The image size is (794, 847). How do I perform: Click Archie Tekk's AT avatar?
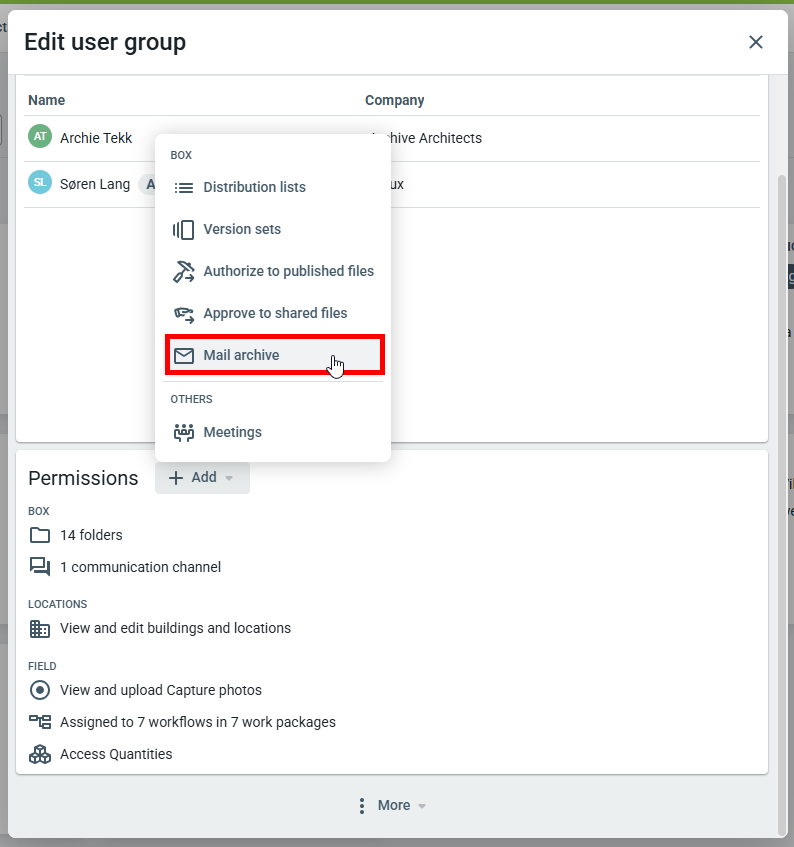[x=40, y=137]
